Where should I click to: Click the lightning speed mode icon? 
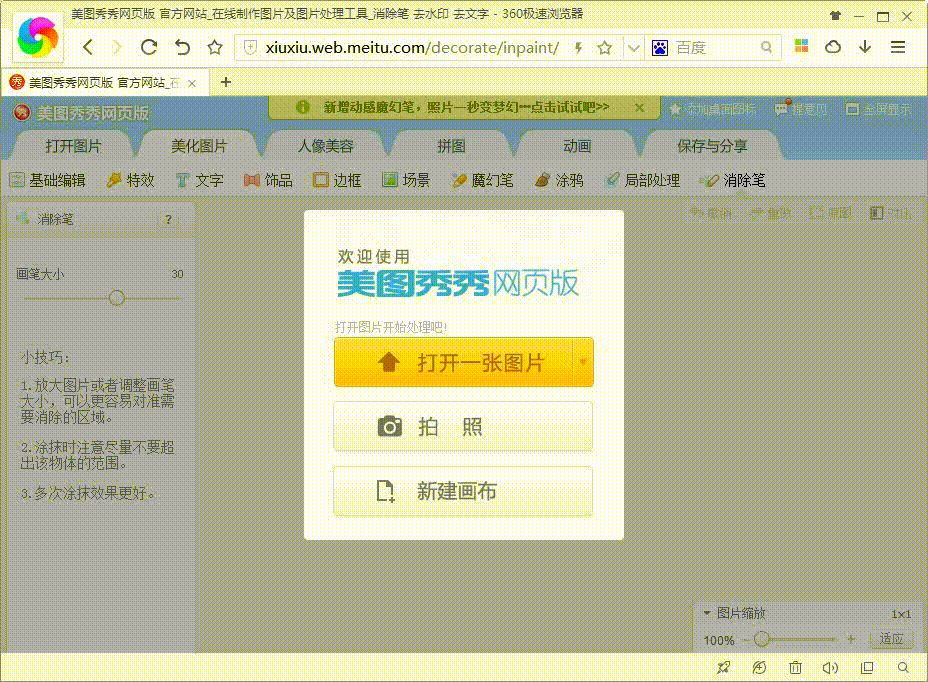click(578, 48)
